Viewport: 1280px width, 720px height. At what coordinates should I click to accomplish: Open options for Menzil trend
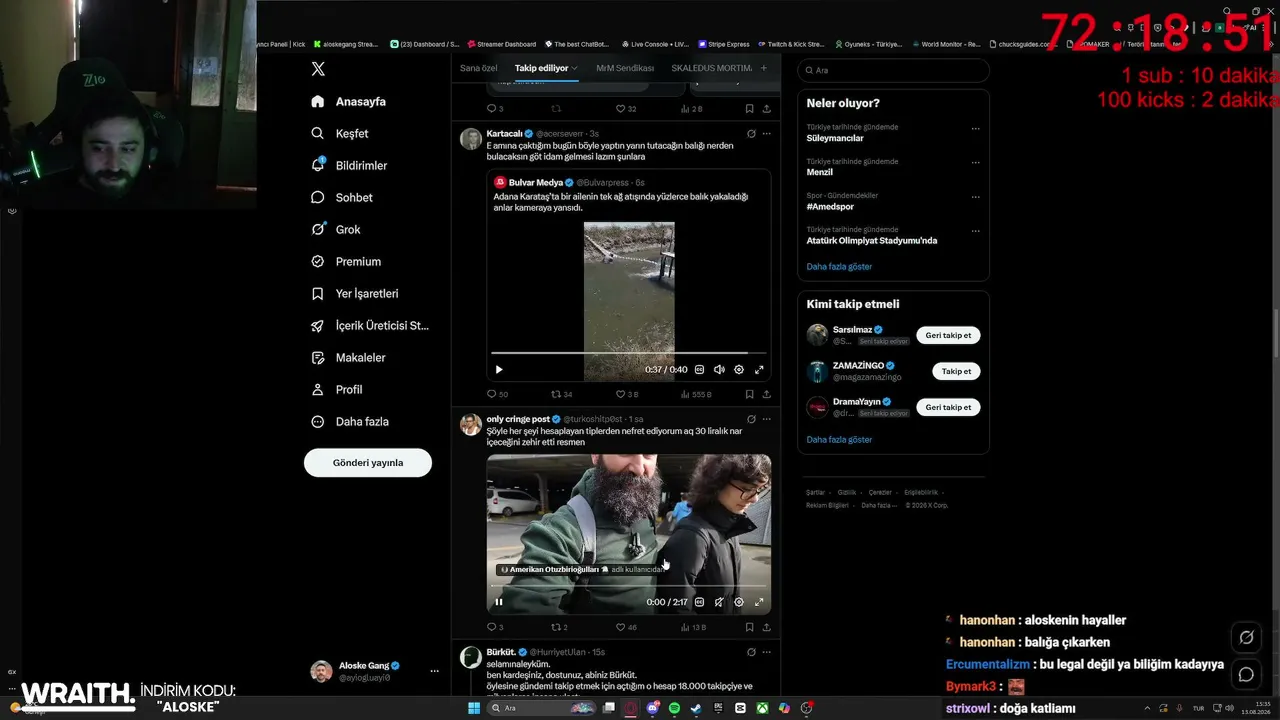976,163
